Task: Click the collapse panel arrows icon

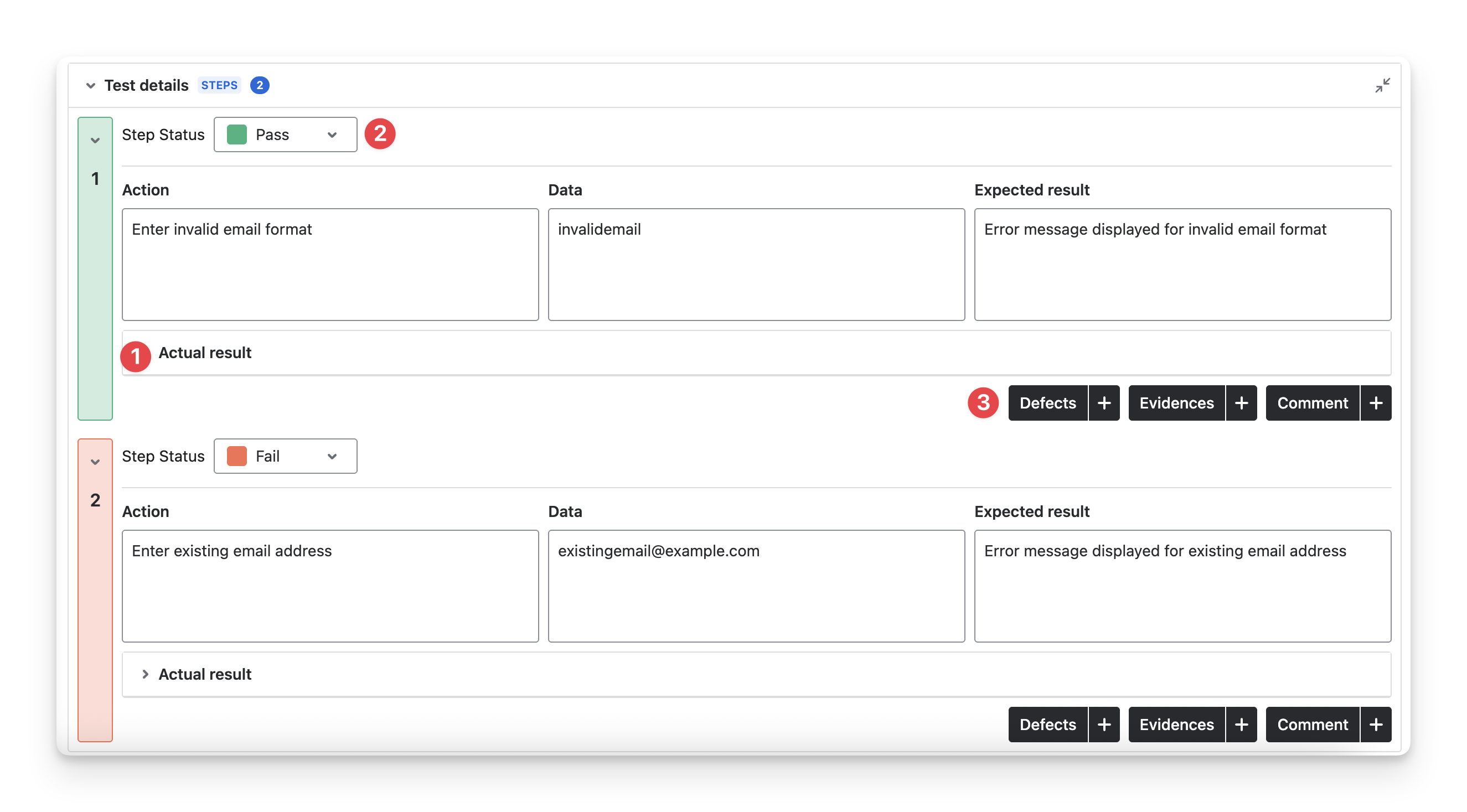Action: point(1382,85)
